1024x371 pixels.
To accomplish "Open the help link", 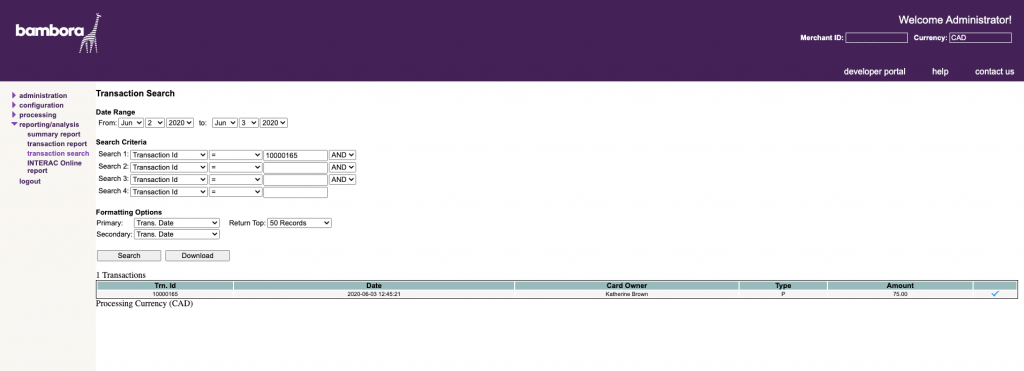I will (x=940, y=71).
